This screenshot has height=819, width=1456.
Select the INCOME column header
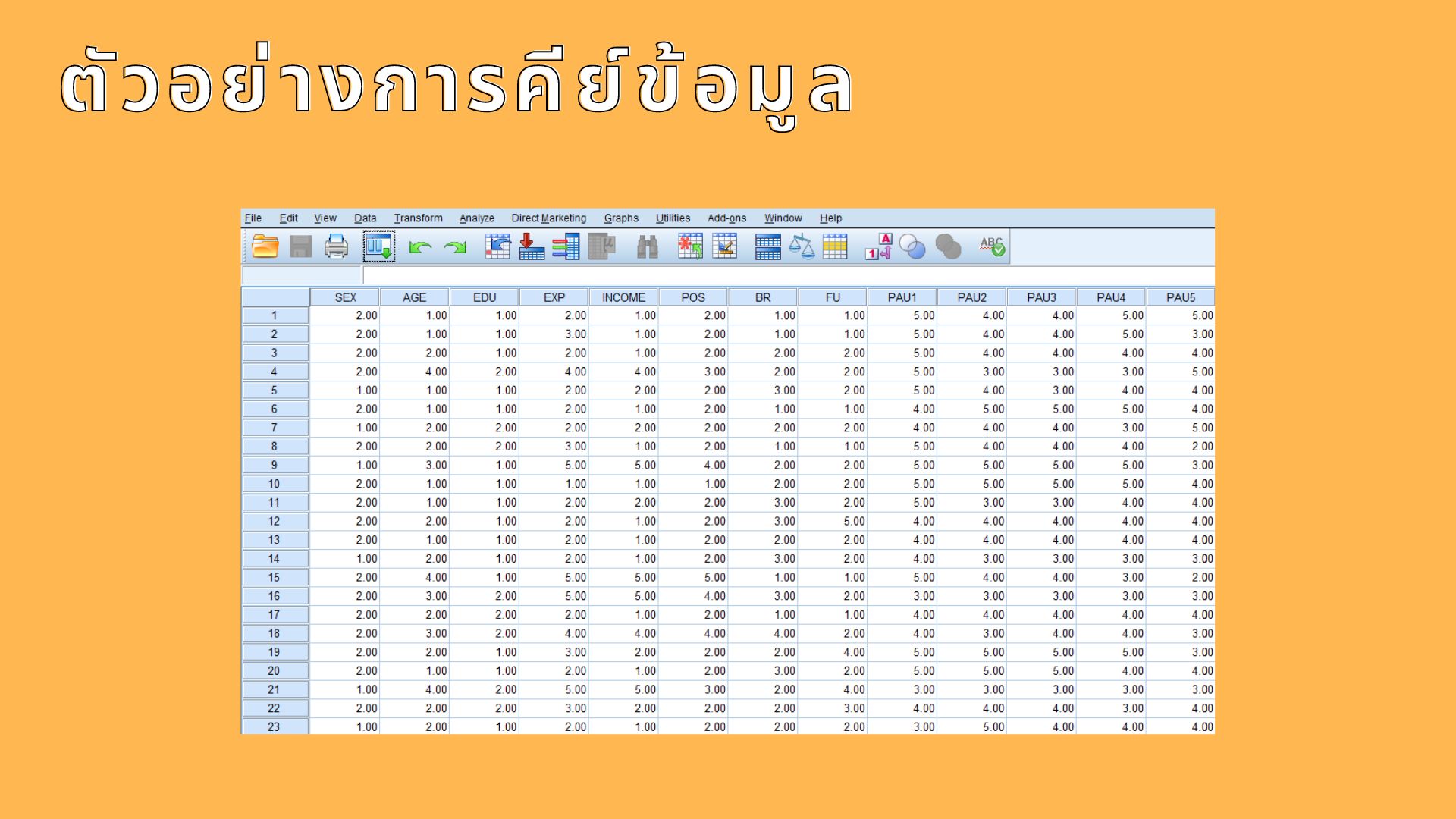[624, 297]
